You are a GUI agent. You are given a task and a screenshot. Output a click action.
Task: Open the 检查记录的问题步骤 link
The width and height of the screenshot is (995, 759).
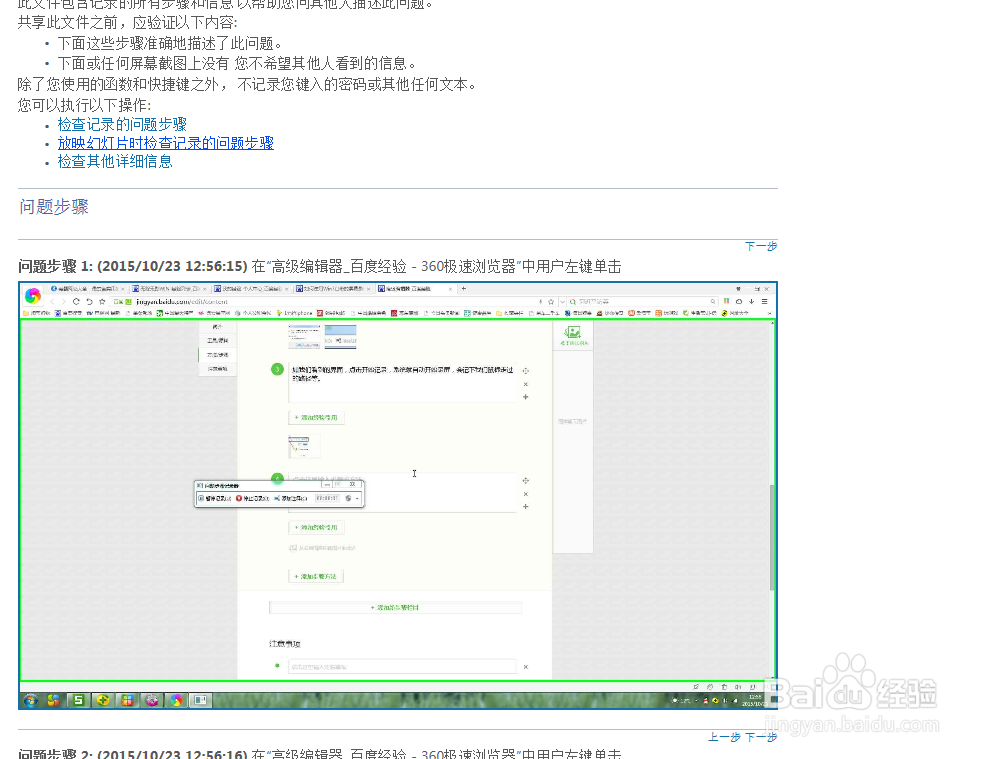[120, 124]
